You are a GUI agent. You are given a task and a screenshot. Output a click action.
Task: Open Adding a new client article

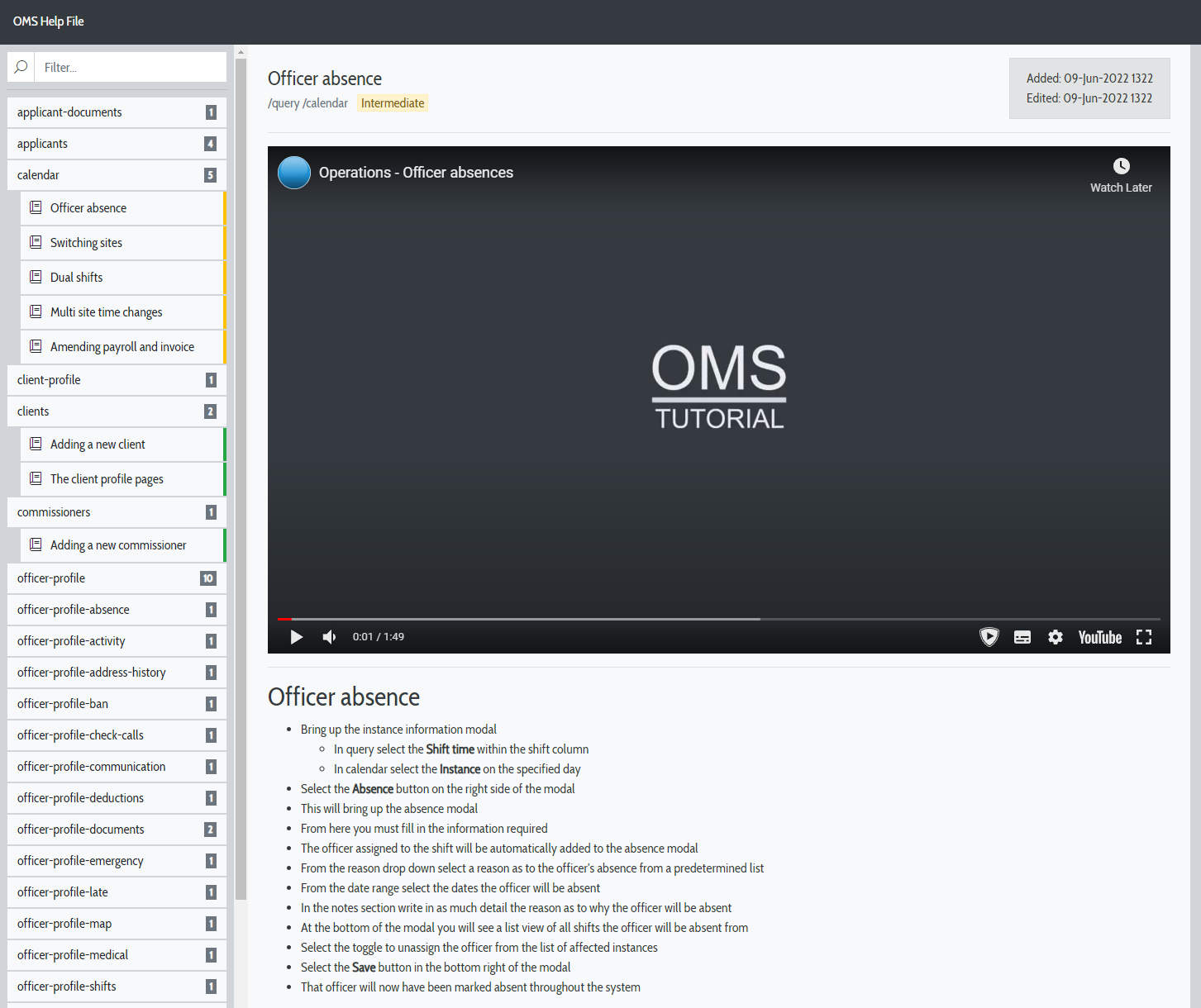click(122, 445)
